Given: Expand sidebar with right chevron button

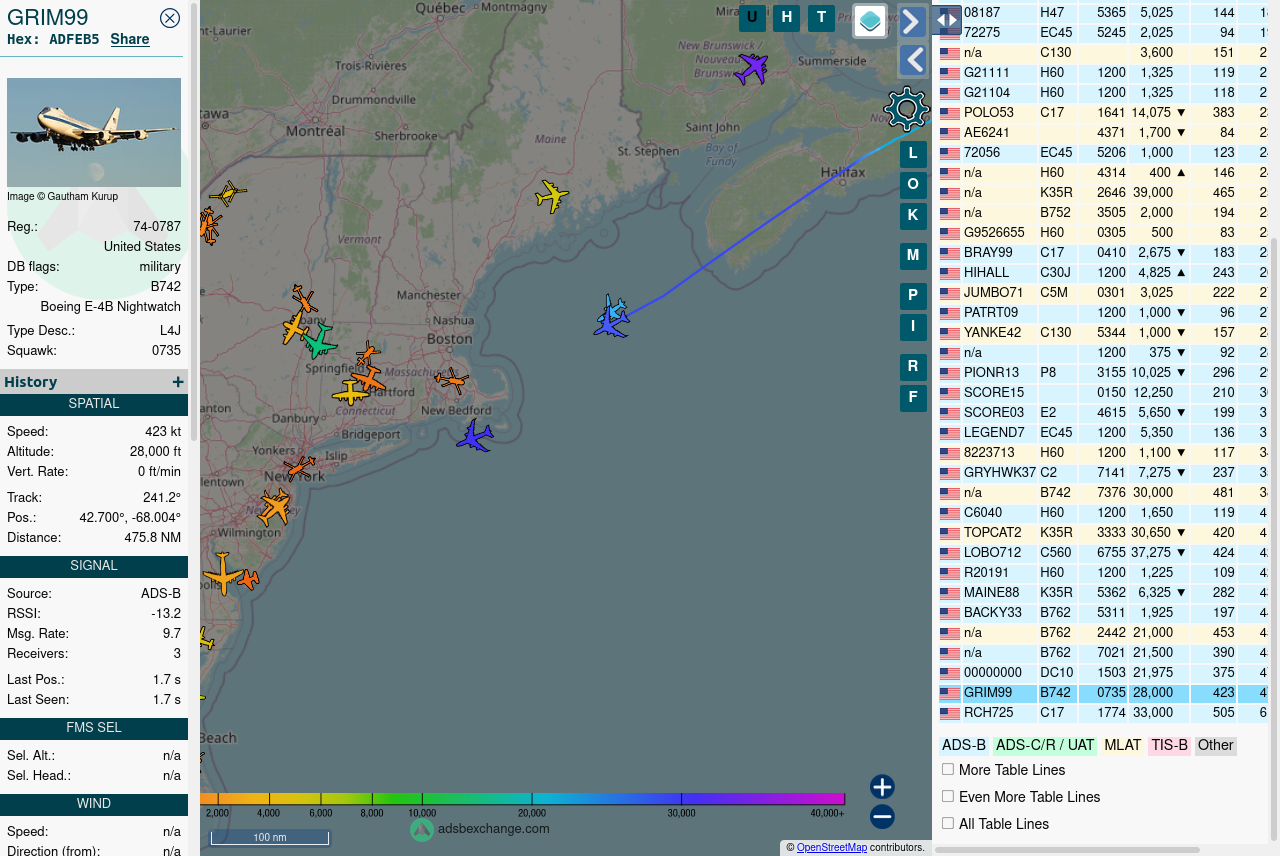Looking at the screenshot, I should coord(912,21).
